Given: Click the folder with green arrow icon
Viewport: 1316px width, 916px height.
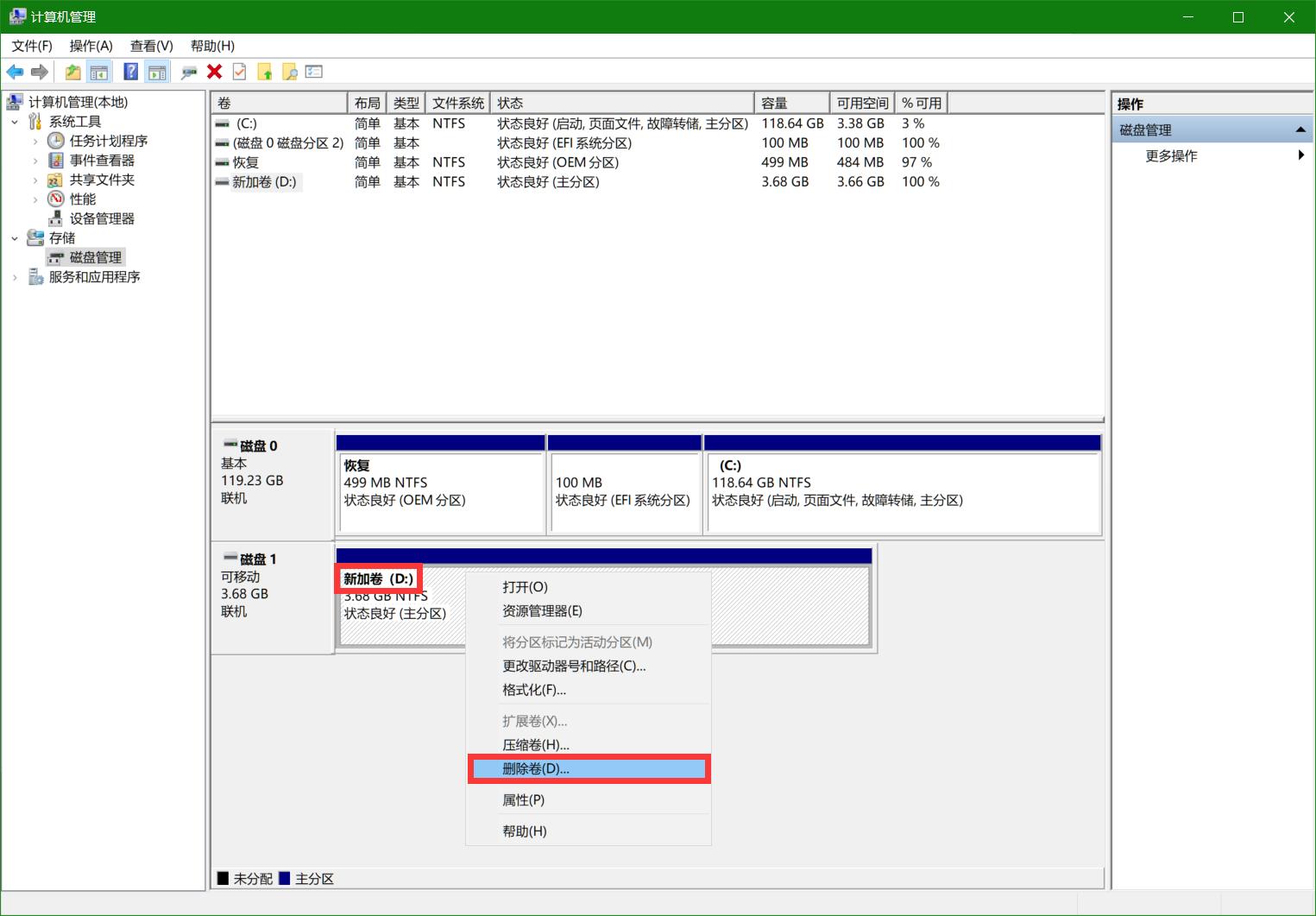Looking at the screenshot, I should [265, 72].
